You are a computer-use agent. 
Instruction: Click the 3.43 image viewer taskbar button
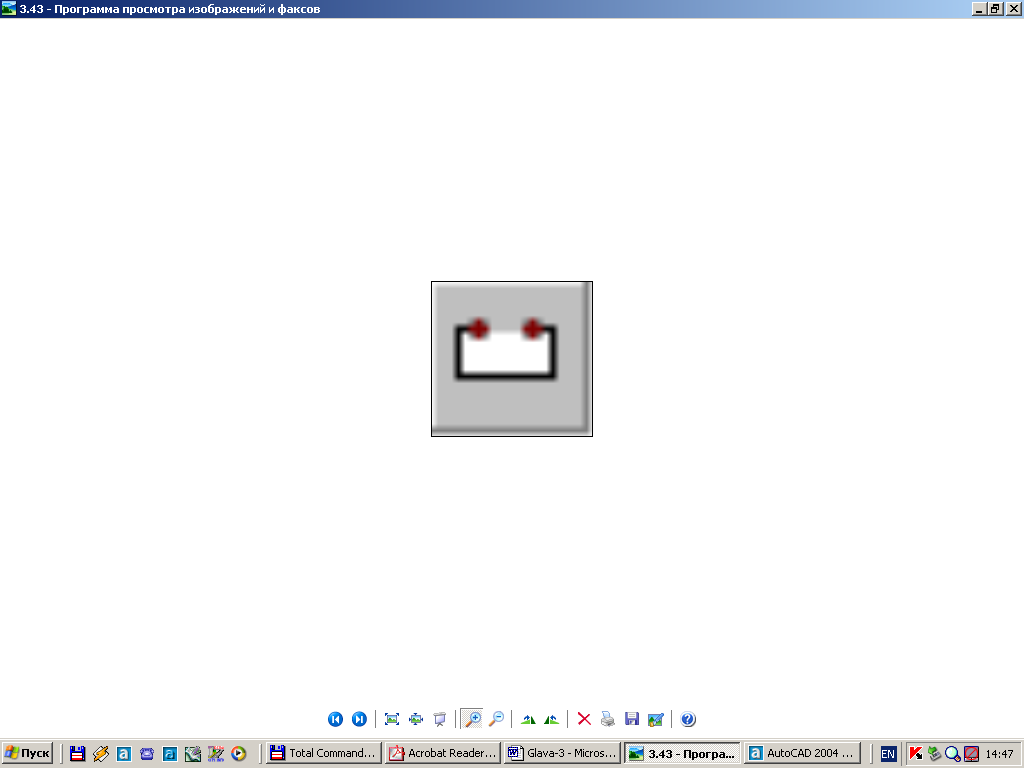(x=681, y=753)
